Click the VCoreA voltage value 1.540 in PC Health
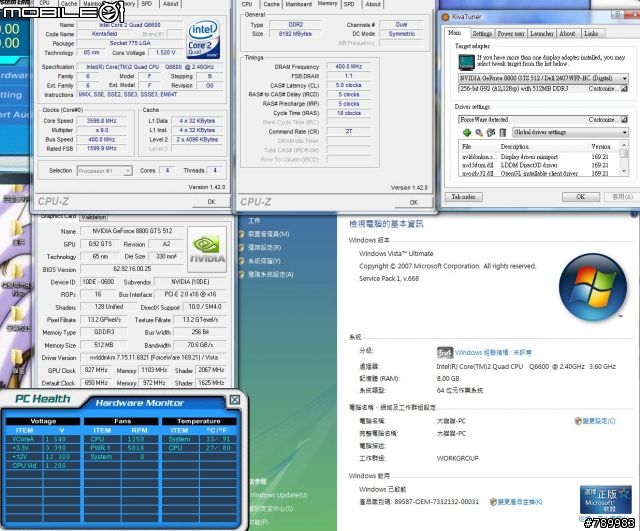Viewport: 640px width, 531px height. click(x=55, y=440)
